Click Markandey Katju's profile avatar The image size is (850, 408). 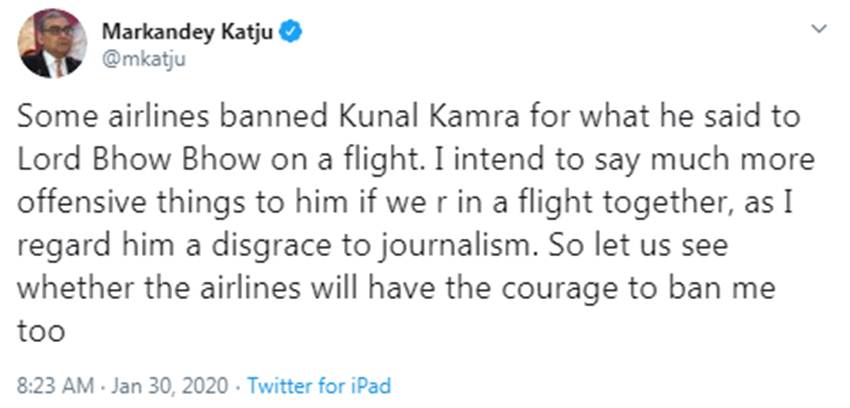coord(52,44)
